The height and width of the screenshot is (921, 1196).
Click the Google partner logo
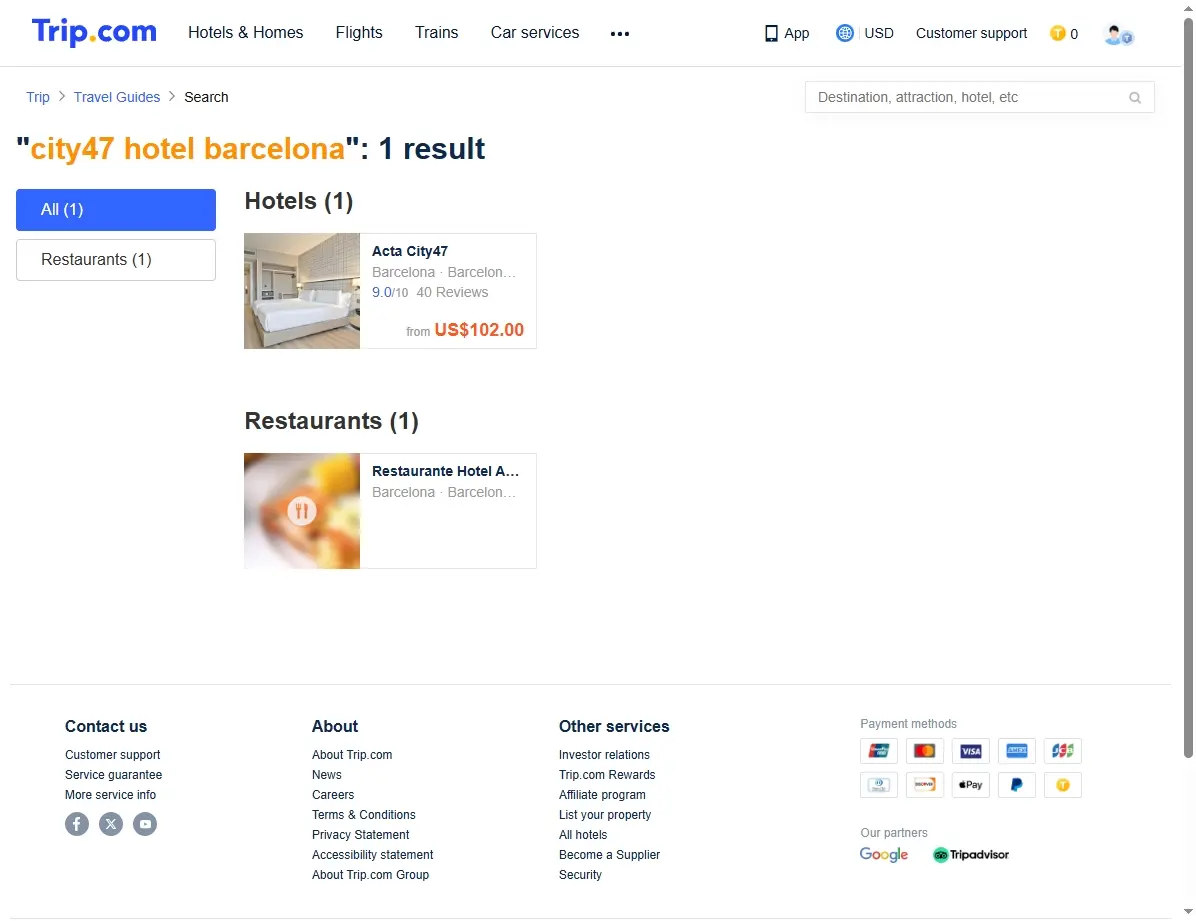click(883, 855)
